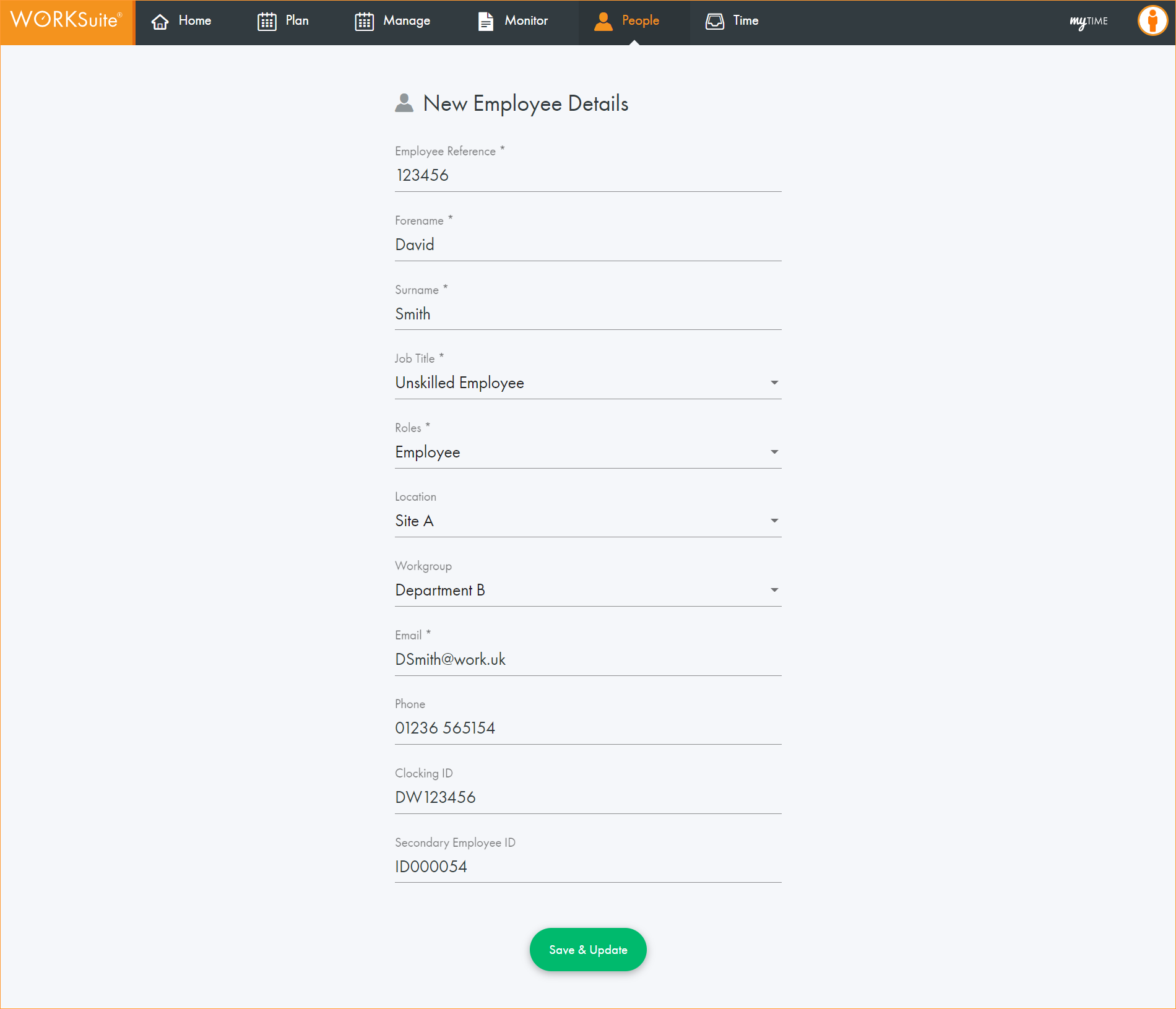Open the orange user profile avatar
Image resolution: width=1176 pixels, height=1009 pixels.
click(1152, 21)
